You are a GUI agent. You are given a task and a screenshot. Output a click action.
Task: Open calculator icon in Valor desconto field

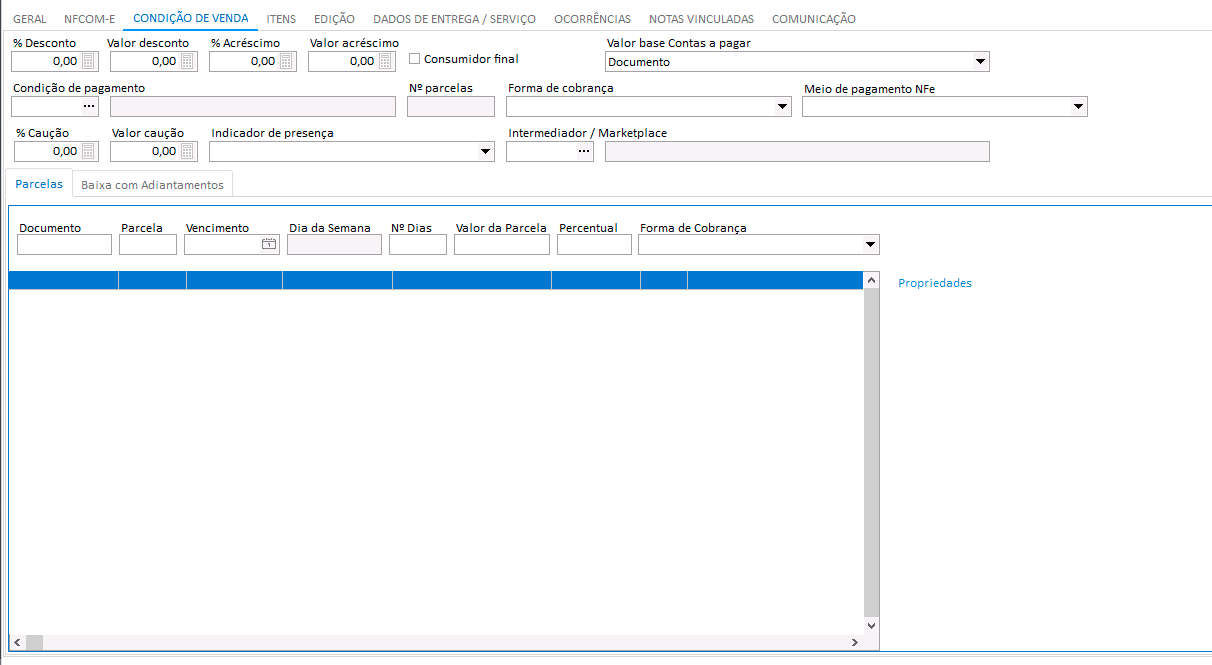click(187, 62)
